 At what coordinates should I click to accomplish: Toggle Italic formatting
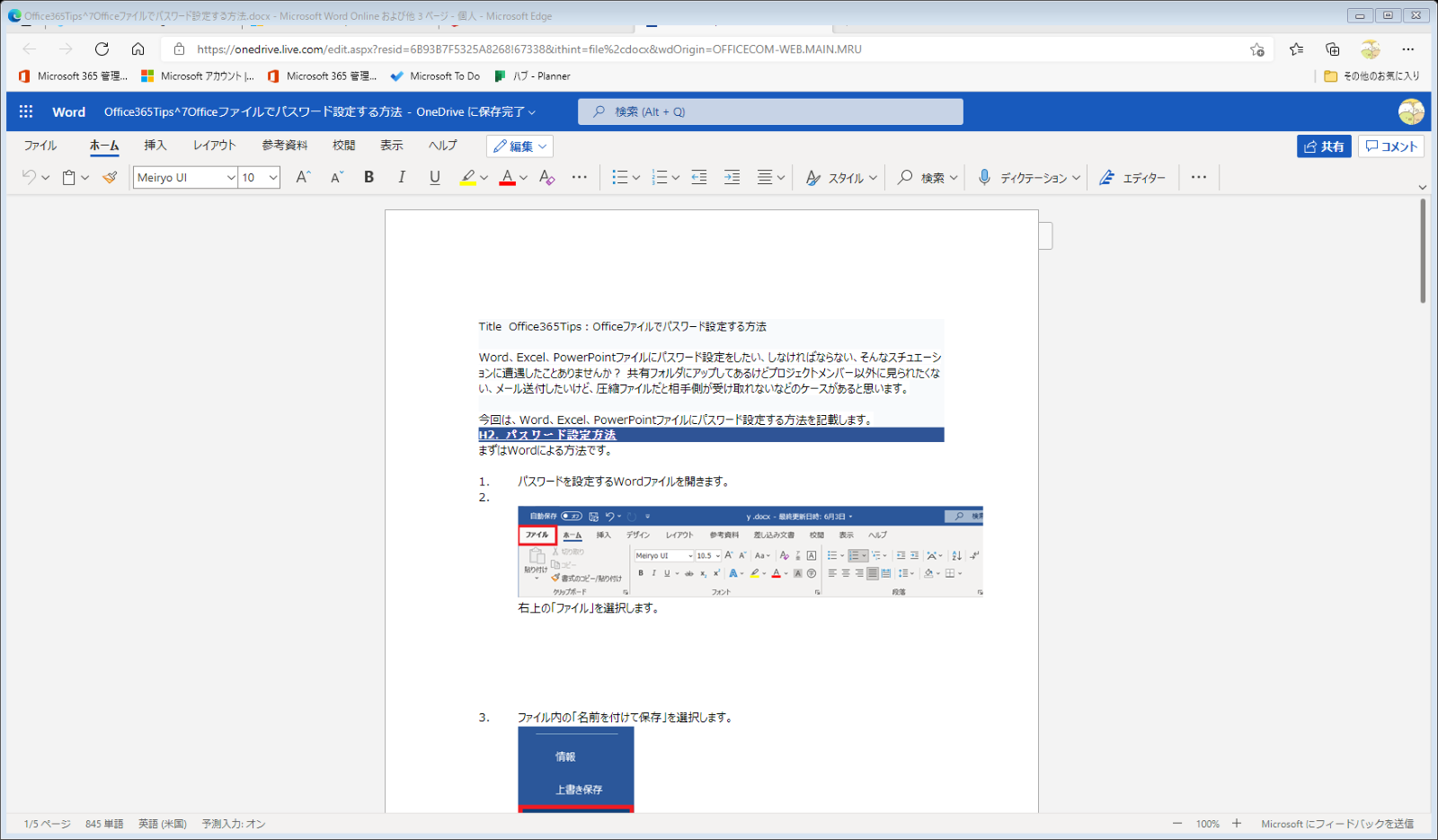(402, 177)
